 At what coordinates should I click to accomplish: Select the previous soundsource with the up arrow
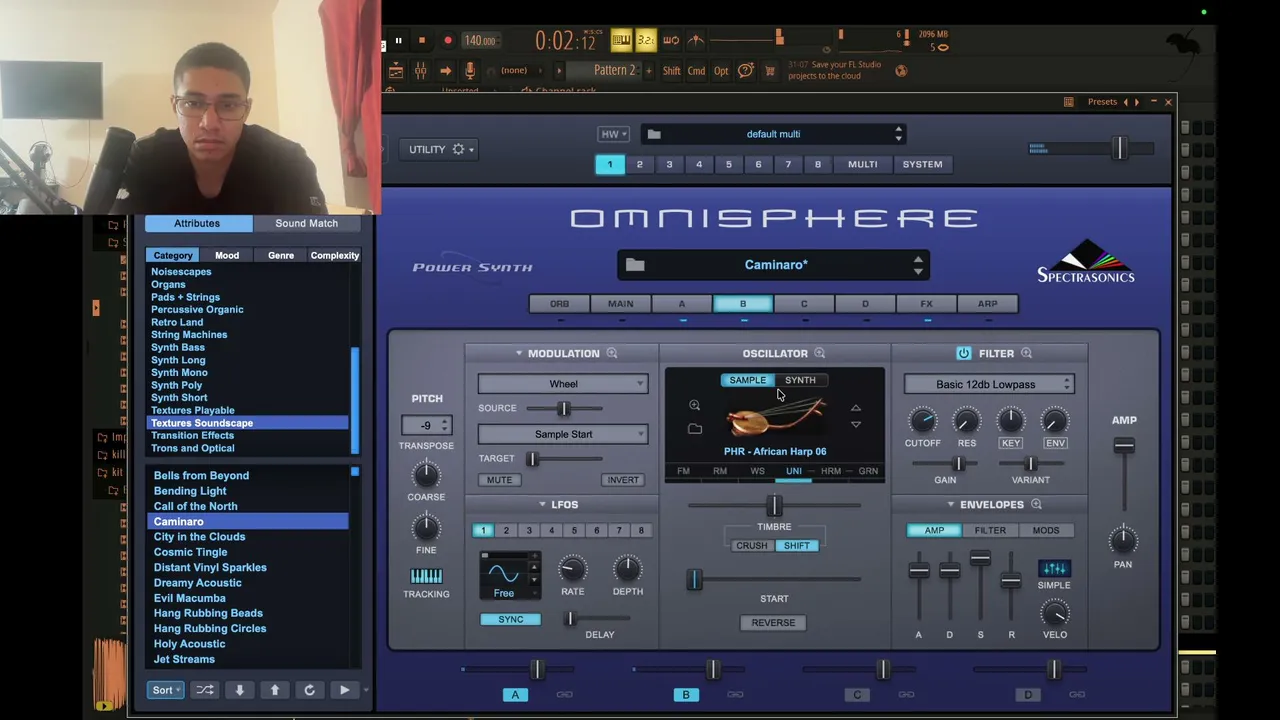coord(856,408)
